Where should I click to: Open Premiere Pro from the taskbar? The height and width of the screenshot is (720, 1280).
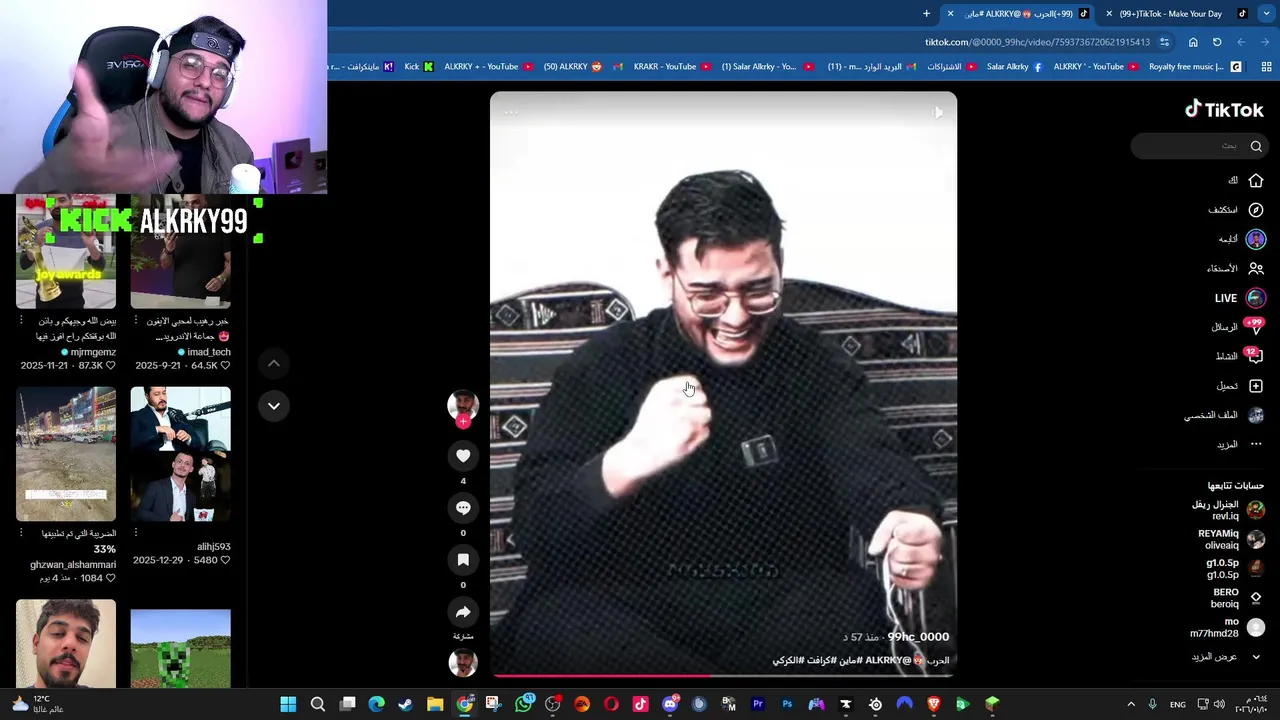coord(758,704)
